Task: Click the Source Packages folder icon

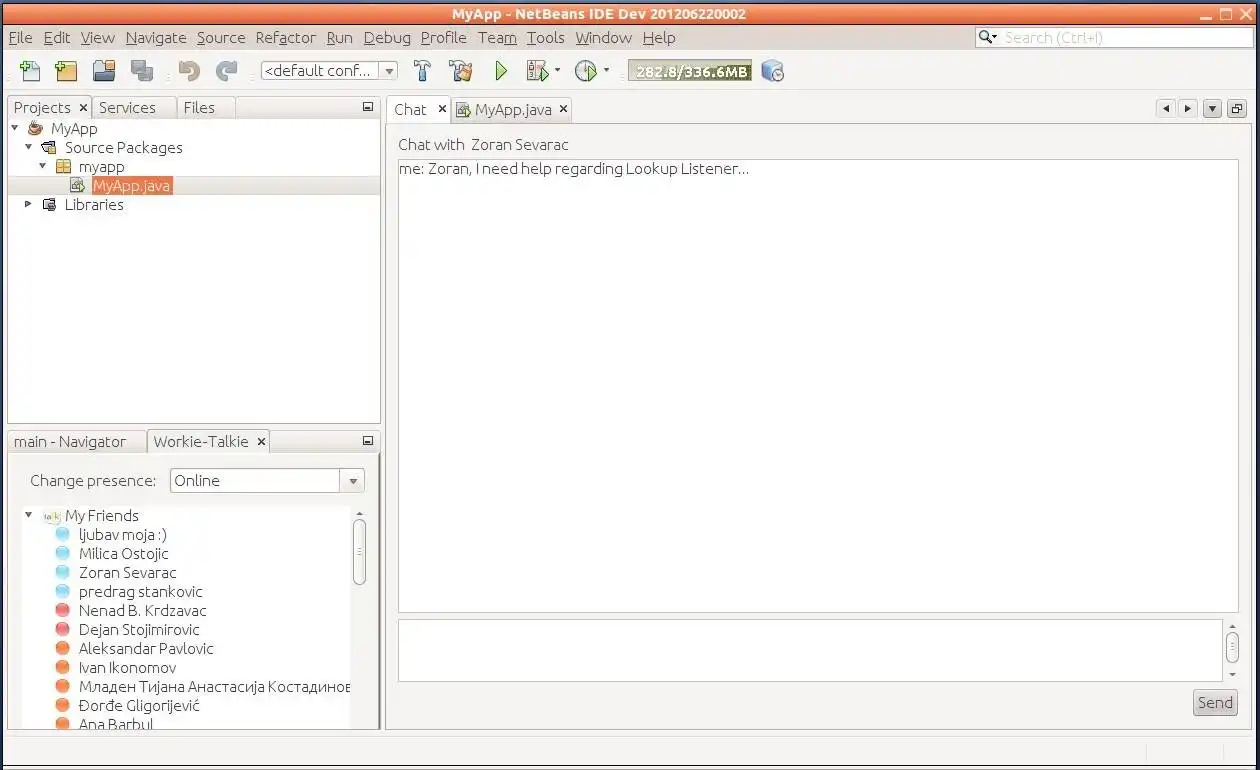Action: 48,147
